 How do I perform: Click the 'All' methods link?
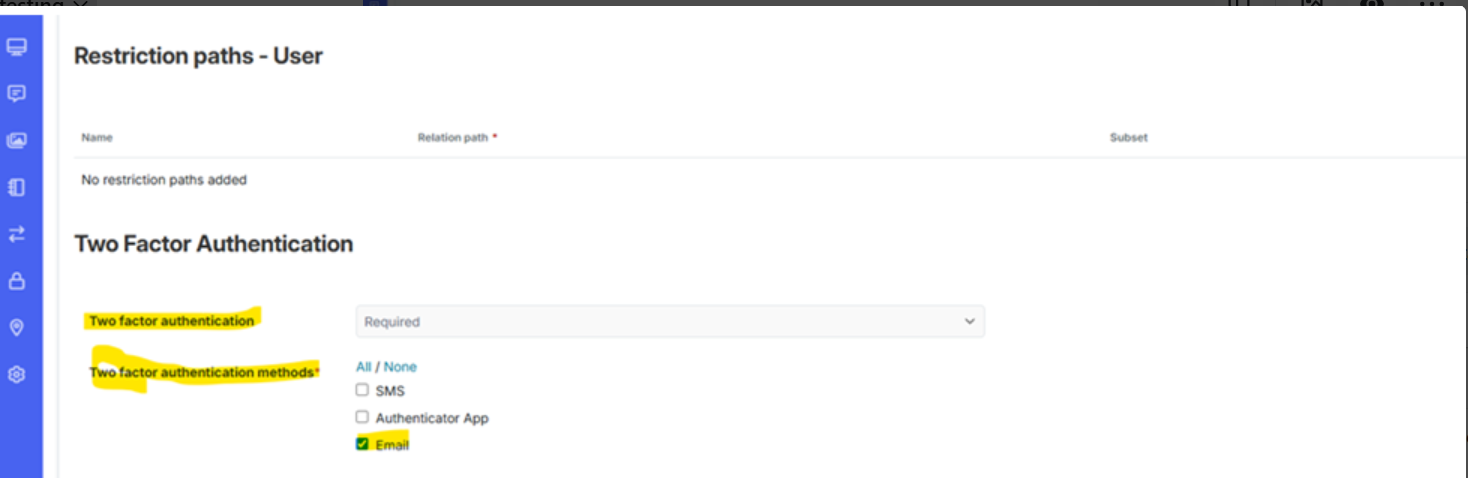364,367
